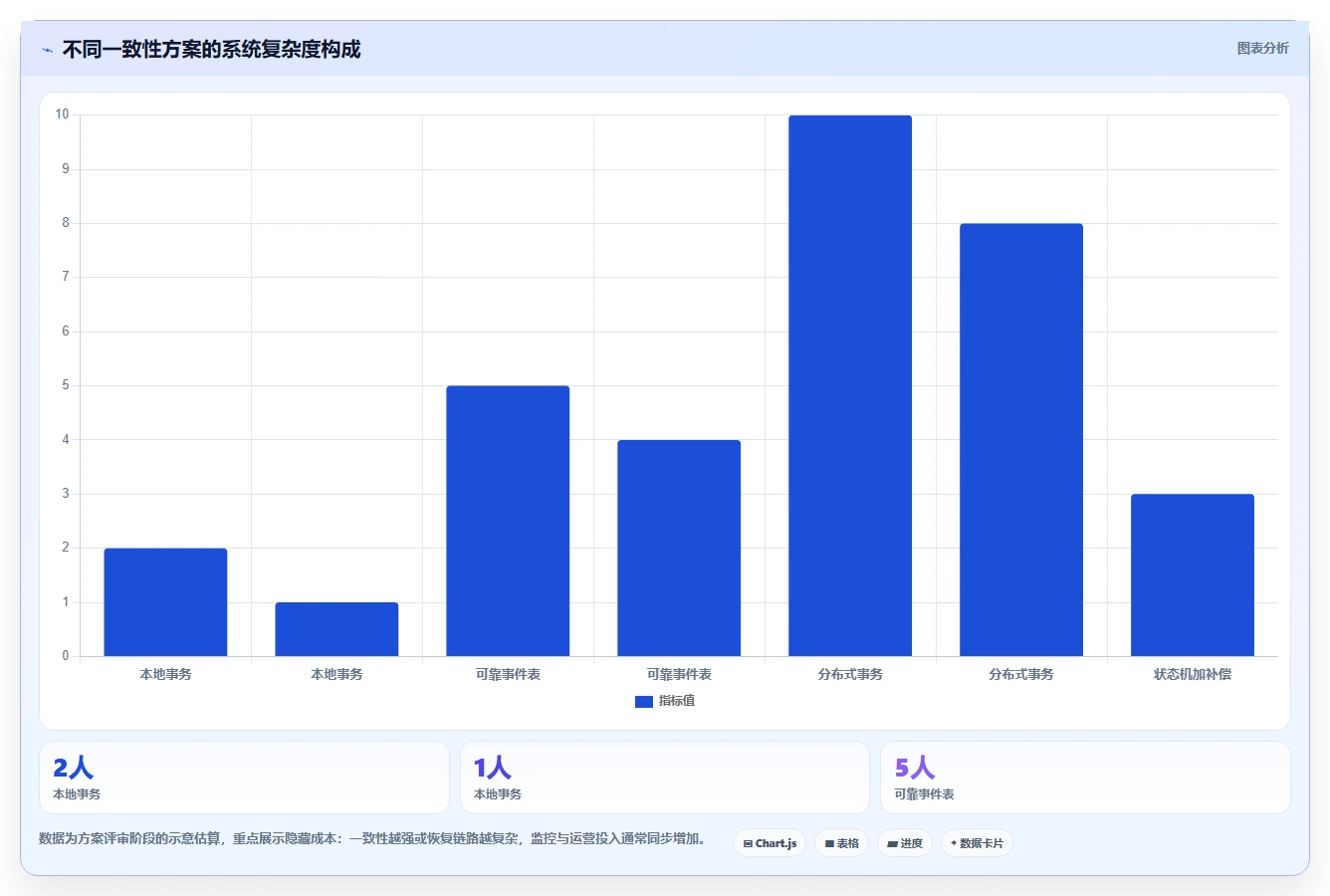Click the 数据卡片 tag pill
1330x896 pixels.
click(977, 843)
